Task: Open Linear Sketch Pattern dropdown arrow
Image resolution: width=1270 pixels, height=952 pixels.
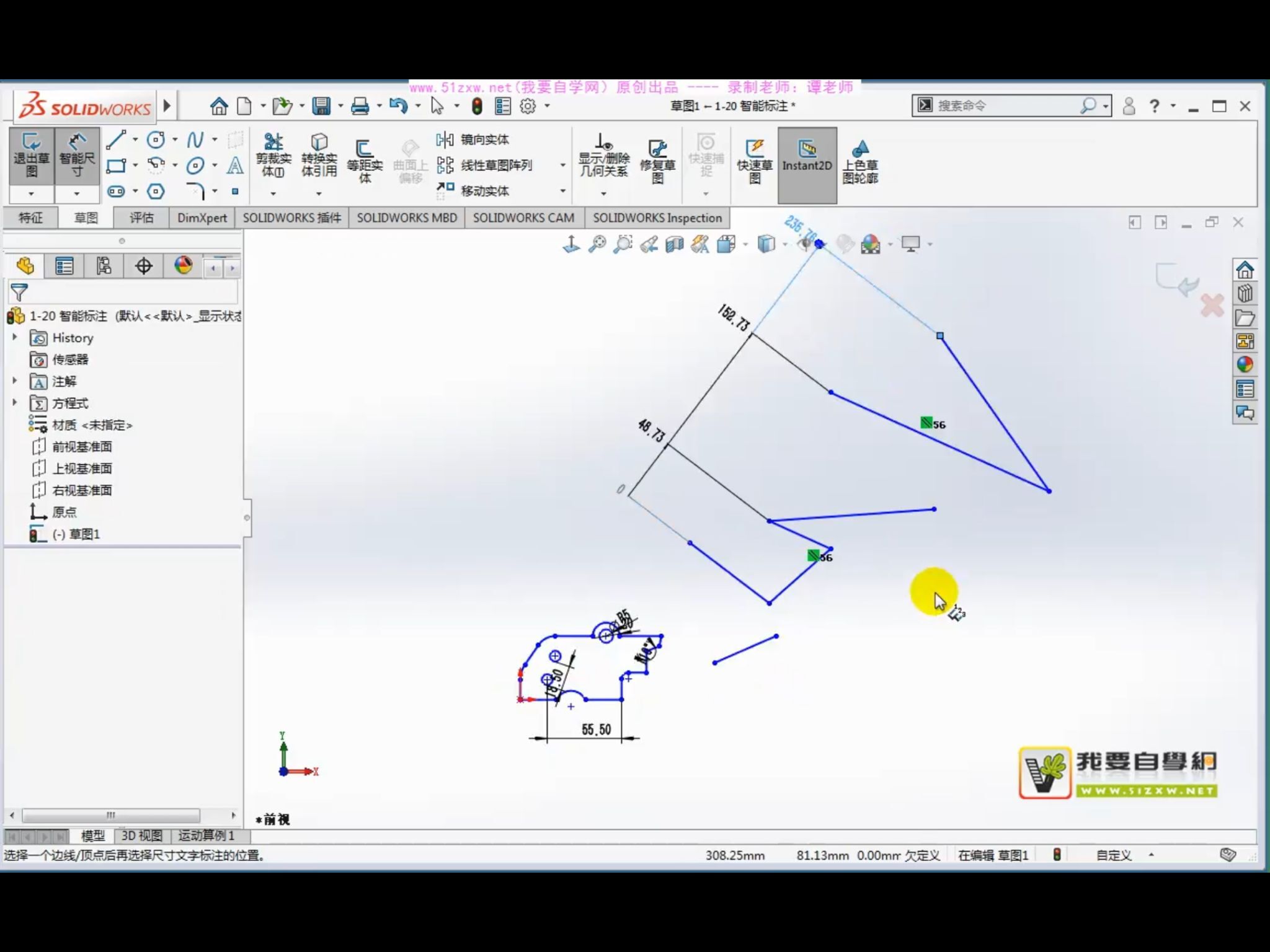Action: [x=562, y=165]
